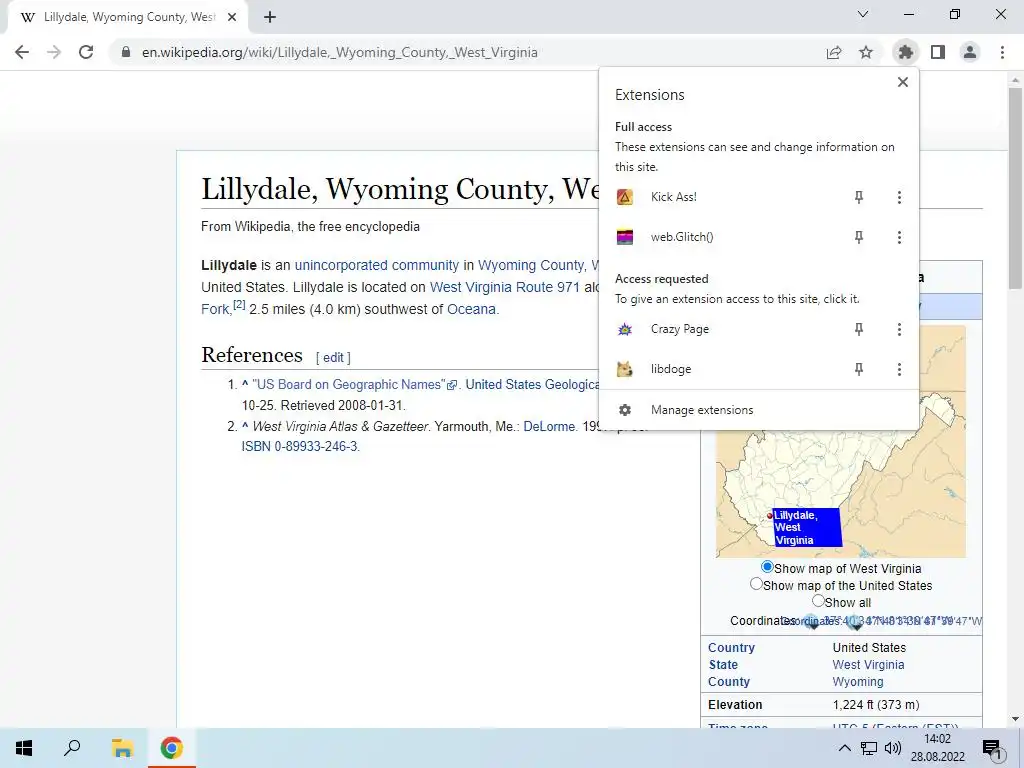Open the West Virginia infobox link
The height and width of the screenshot is (768, 1024).
click(868, 665)
